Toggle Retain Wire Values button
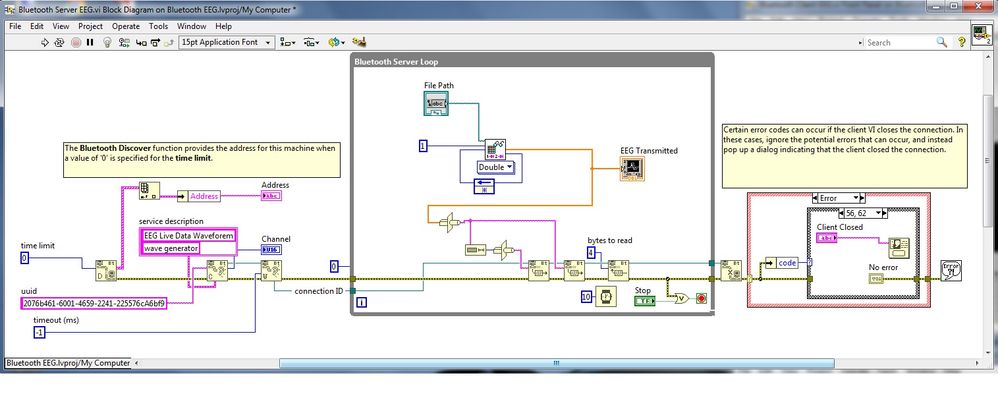998x415 pixels. pyautogui.click(x=126, y=43)
